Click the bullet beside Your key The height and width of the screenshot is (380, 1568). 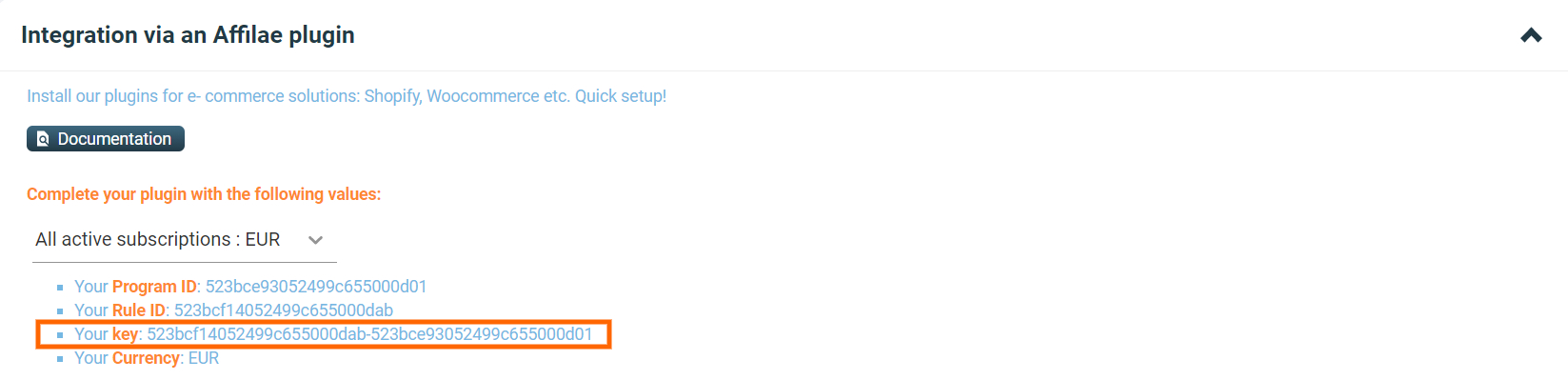pos(60,335)
